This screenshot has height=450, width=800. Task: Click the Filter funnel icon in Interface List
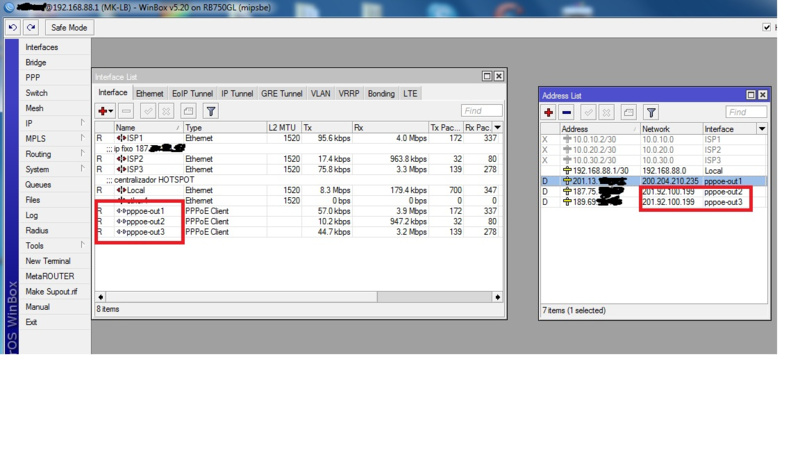click(x=211, y=111)
